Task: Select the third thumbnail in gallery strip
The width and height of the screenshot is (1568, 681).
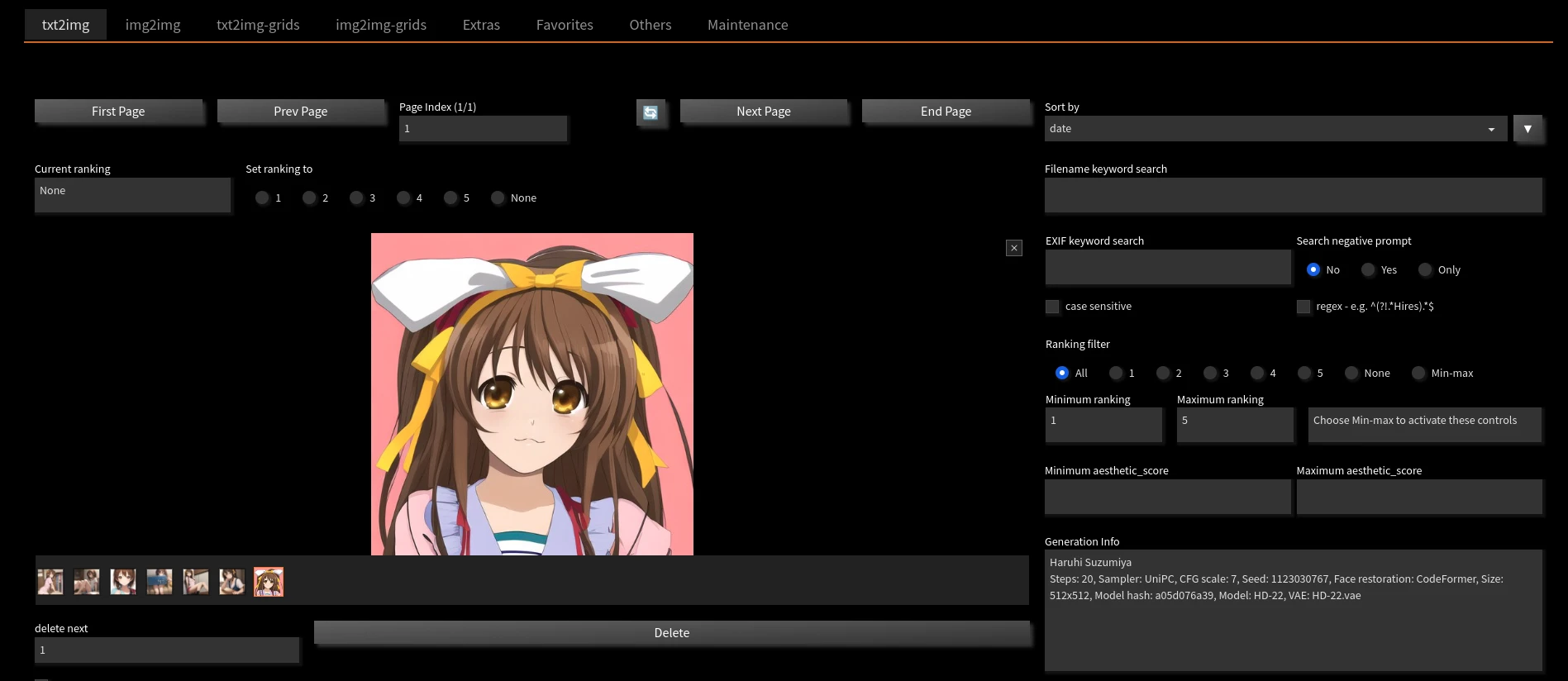Action: tap(123, 582)
